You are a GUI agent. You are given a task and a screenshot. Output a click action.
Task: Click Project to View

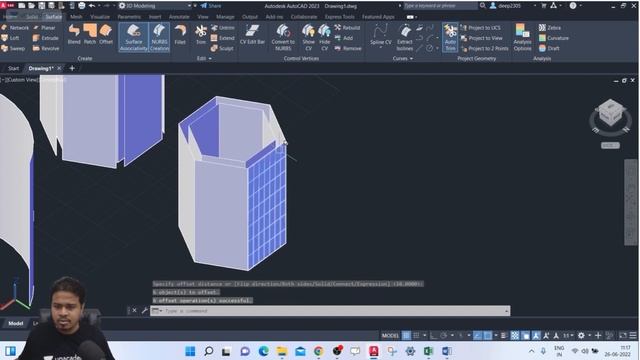481,38
